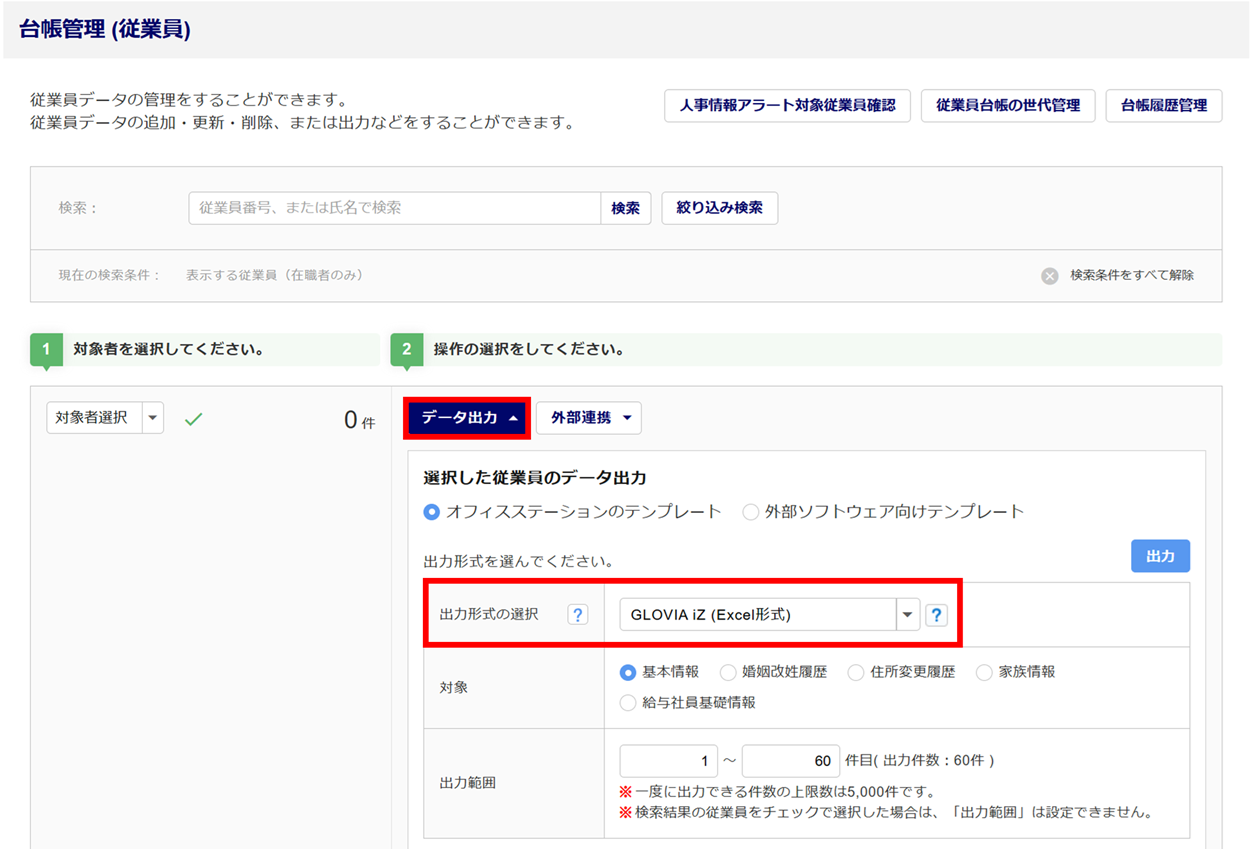
Task: Click help icon beside 出力形式の選択 label
Action: 577,615
